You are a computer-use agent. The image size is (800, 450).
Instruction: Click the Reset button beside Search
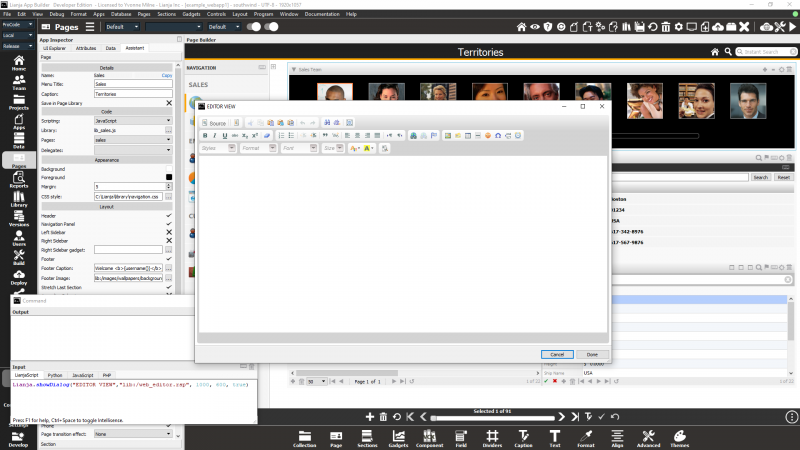pos(784,177)
